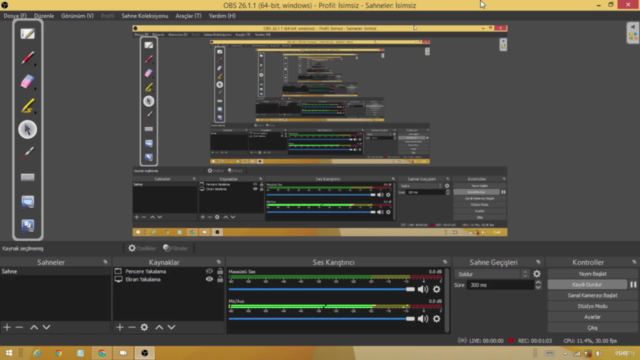Add a new source with plus icon

[x=120, y=327]
